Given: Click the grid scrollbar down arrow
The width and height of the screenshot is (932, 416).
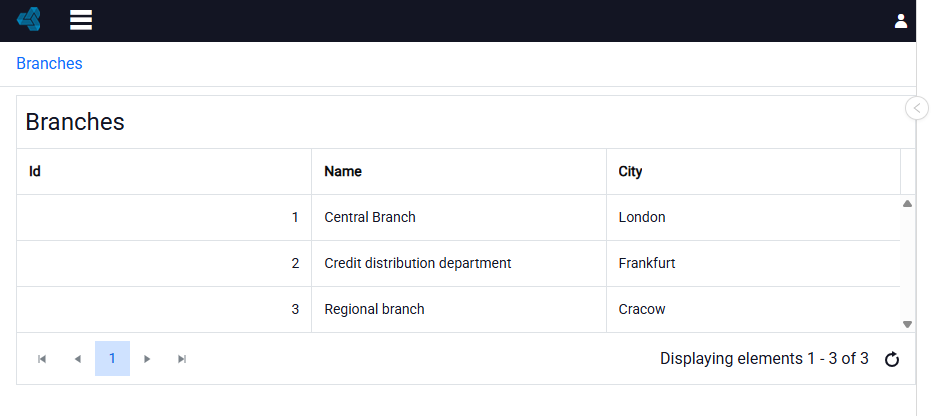Looking at the screenshot, I should pos(907,324).
